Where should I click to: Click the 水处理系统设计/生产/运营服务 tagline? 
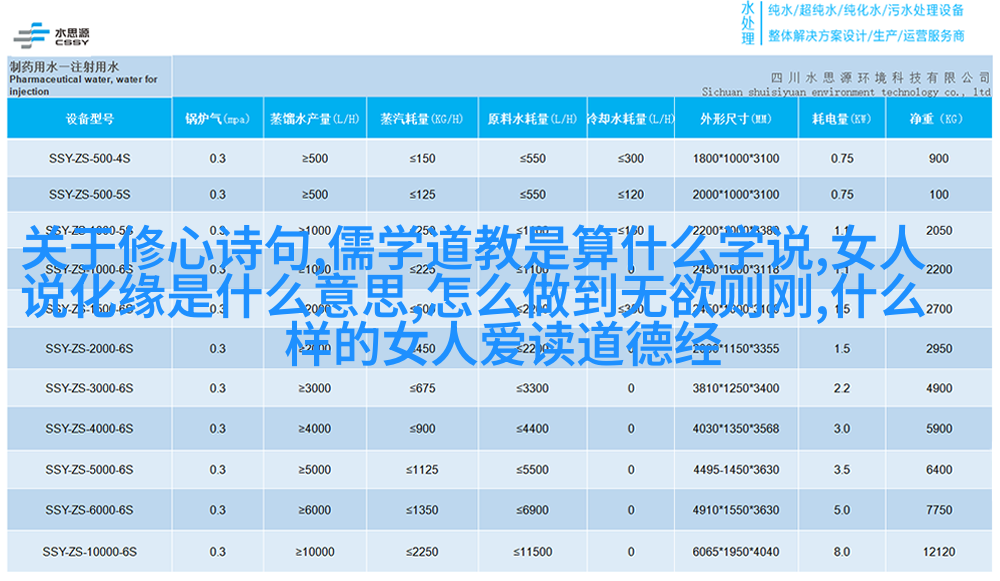pyautogui.click(x=865, y=35)
